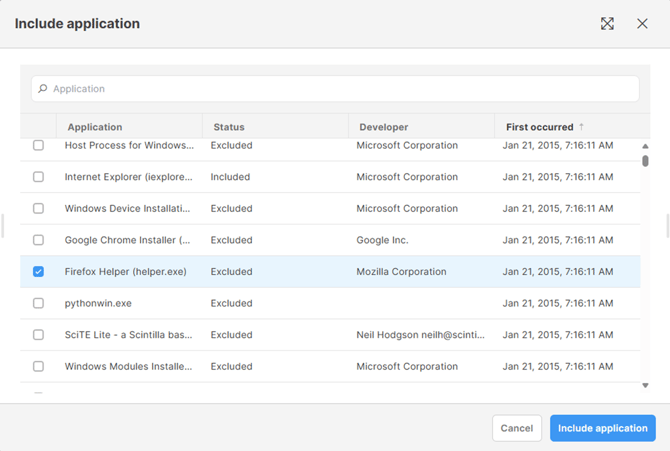This screenshot has height=451, width=670.
Task: Sort by the First occurred column header
Action: click(x=540, y=127)
